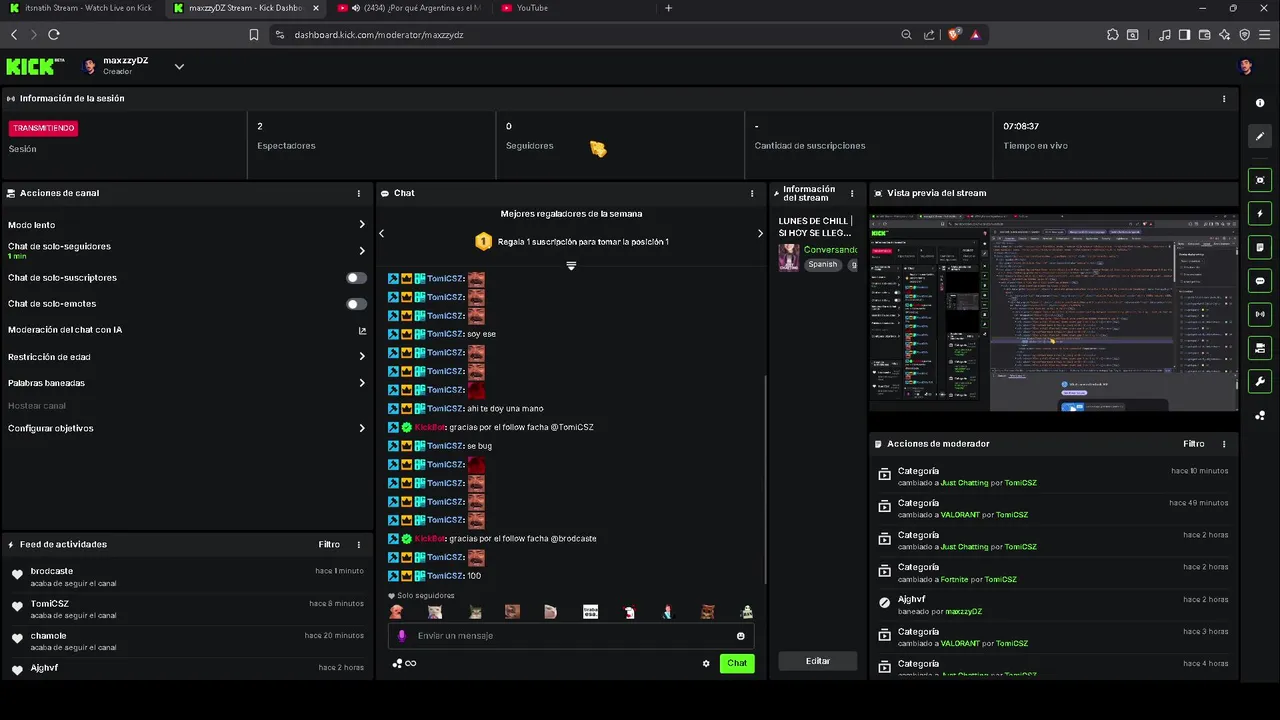Go to next top gifters slide
1280x720 pixels.
pos(760,233)
